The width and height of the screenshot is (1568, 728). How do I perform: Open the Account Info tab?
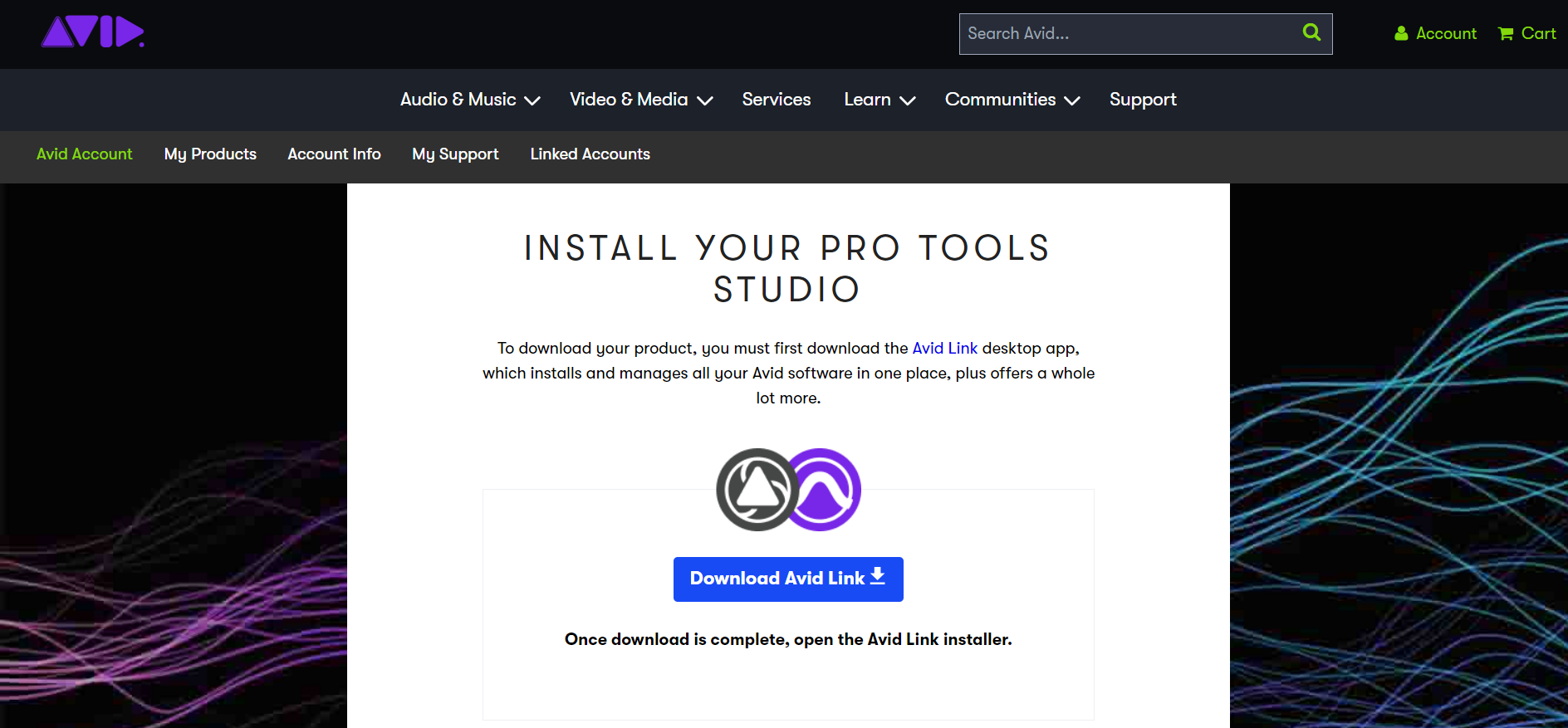(334, 154)
